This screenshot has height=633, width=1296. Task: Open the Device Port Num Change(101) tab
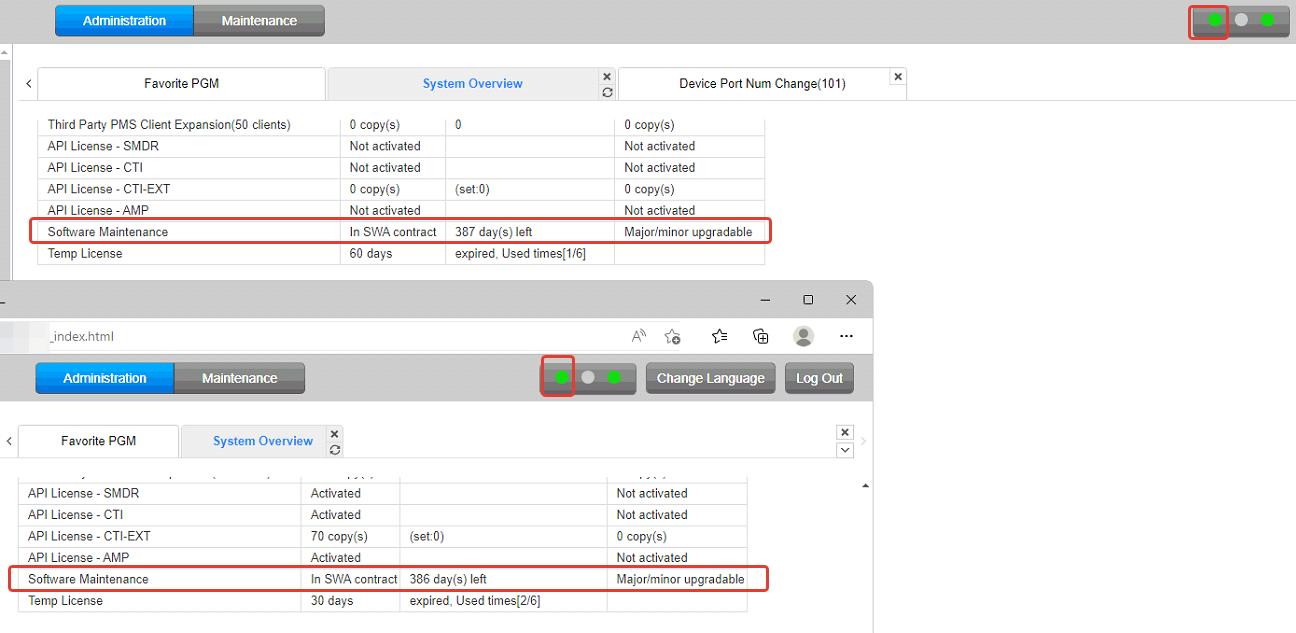coord(762,84)
